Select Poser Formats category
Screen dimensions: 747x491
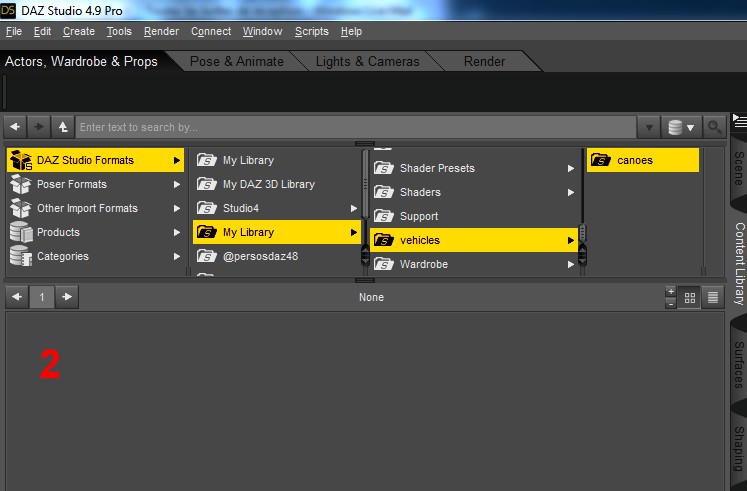click(x=95, y=184)
